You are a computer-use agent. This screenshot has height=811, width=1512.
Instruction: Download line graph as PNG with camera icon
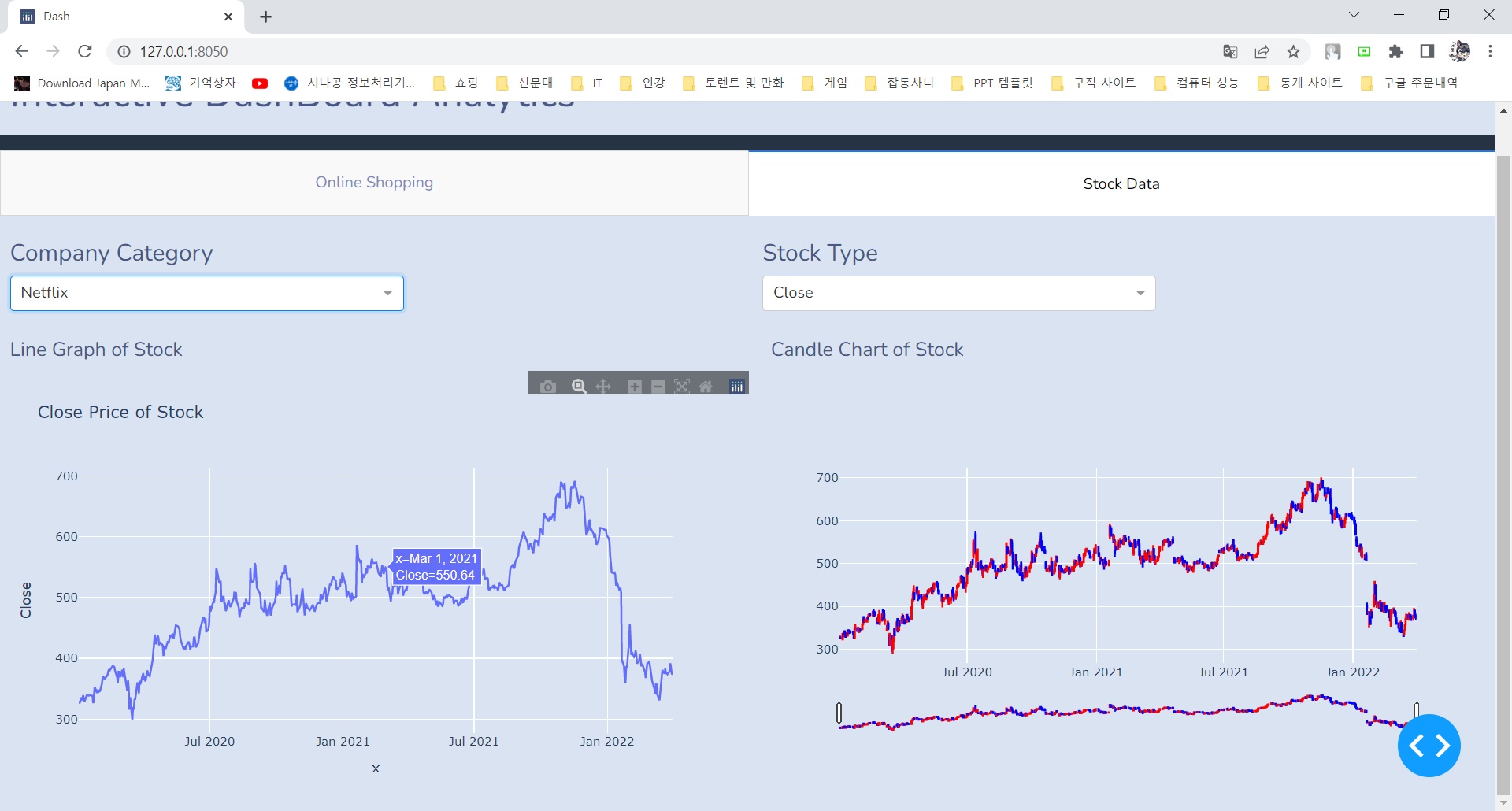click(548, 387)
